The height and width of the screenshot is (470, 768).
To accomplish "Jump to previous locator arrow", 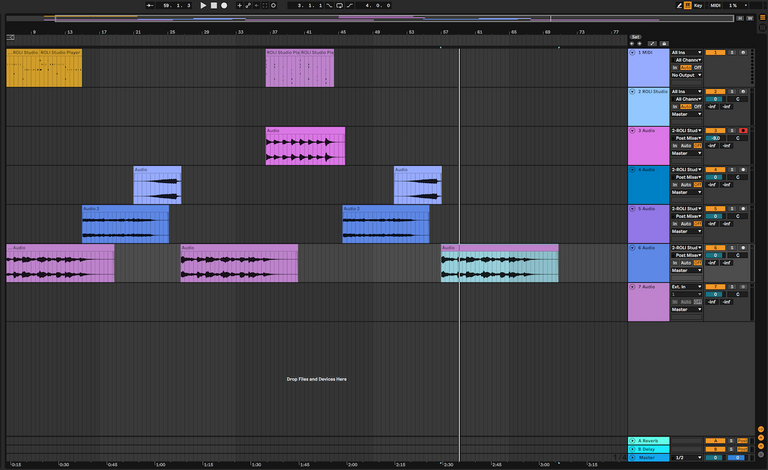I will tap(632, 44).
